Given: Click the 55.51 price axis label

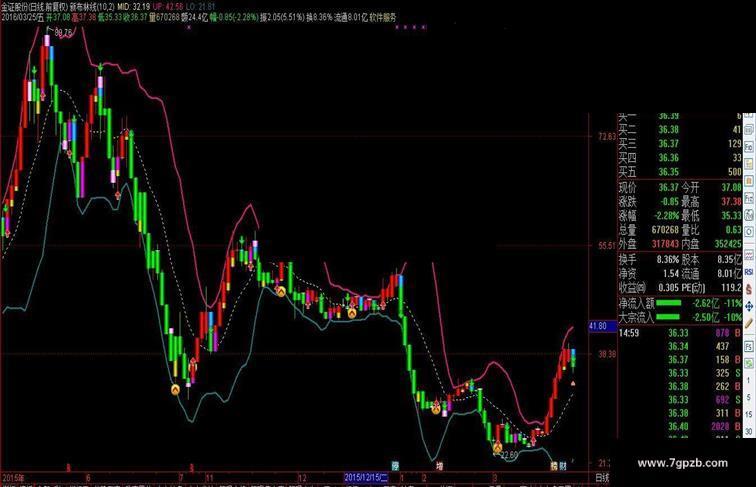Looking at the screenshot, I should point(607,245).
